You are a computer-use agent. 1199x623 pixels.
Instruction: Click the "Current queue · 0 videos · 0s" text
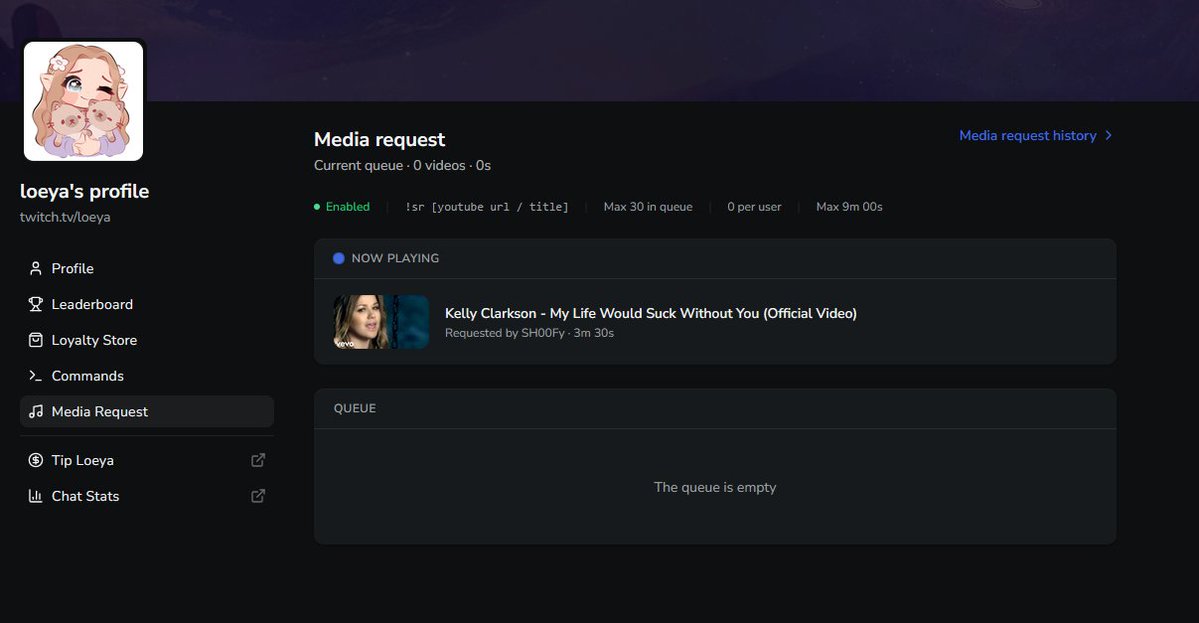[402, 165]
